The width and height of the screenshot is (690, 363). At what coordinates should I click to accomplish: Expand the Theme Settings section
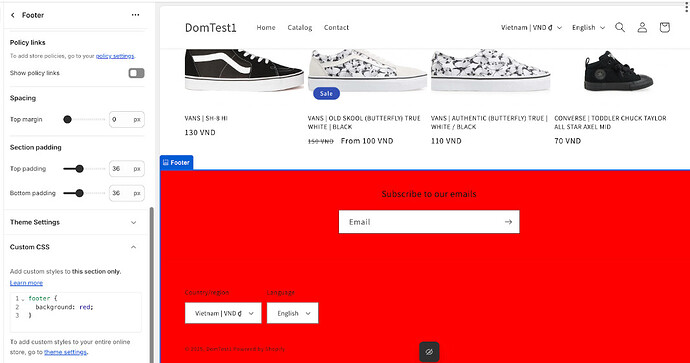[73, 222]
